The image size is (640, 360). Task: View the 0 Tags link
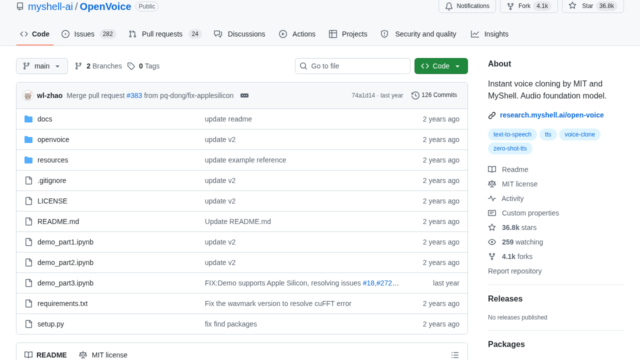143,66
